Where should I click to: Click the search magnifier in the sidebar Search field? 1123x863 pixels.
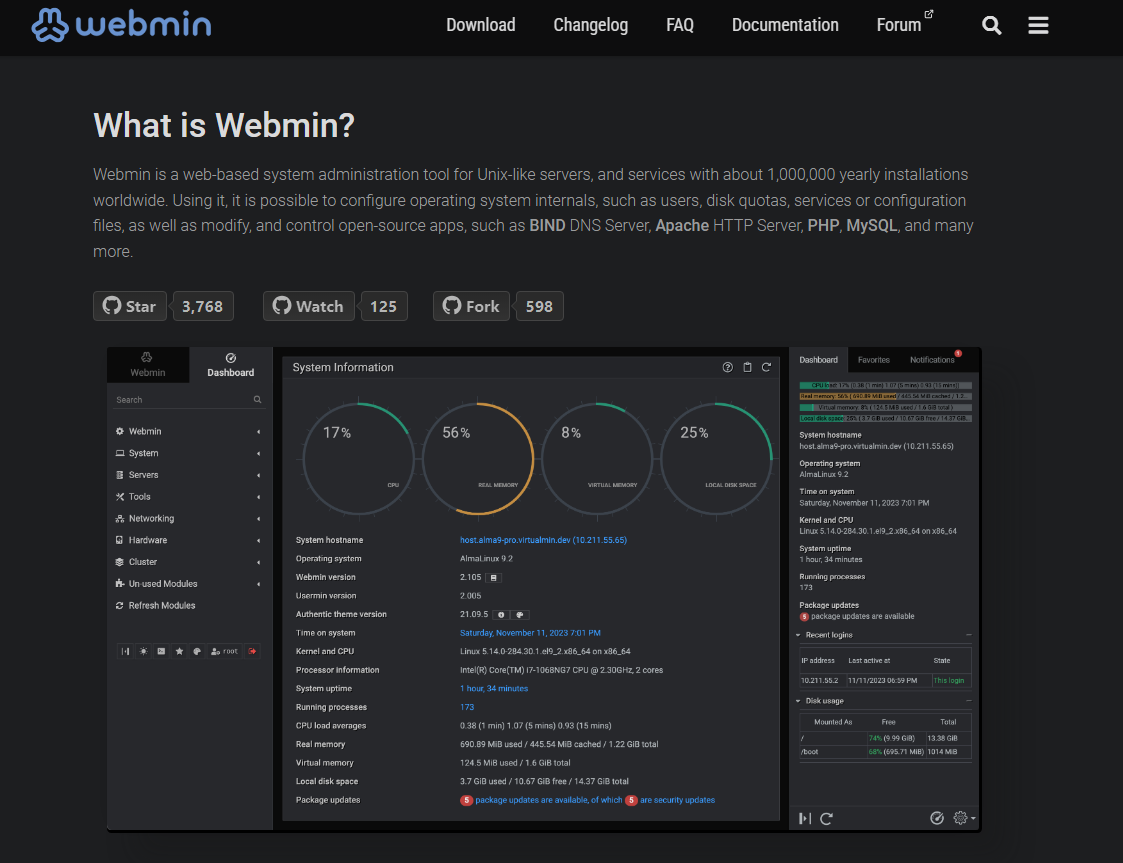pyautogui.click(x=257, y=400)
